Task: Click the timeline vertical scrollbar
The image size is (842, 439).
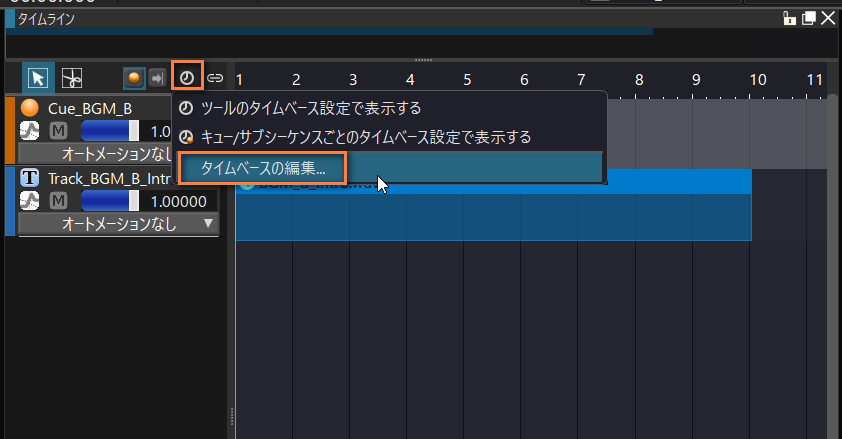Action: click(832, 266)
